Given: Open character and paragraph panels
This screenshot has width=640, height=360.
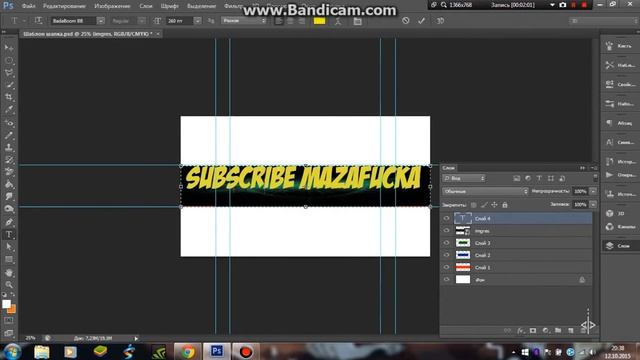Looking at the screenshot, I should click(358, 21).
